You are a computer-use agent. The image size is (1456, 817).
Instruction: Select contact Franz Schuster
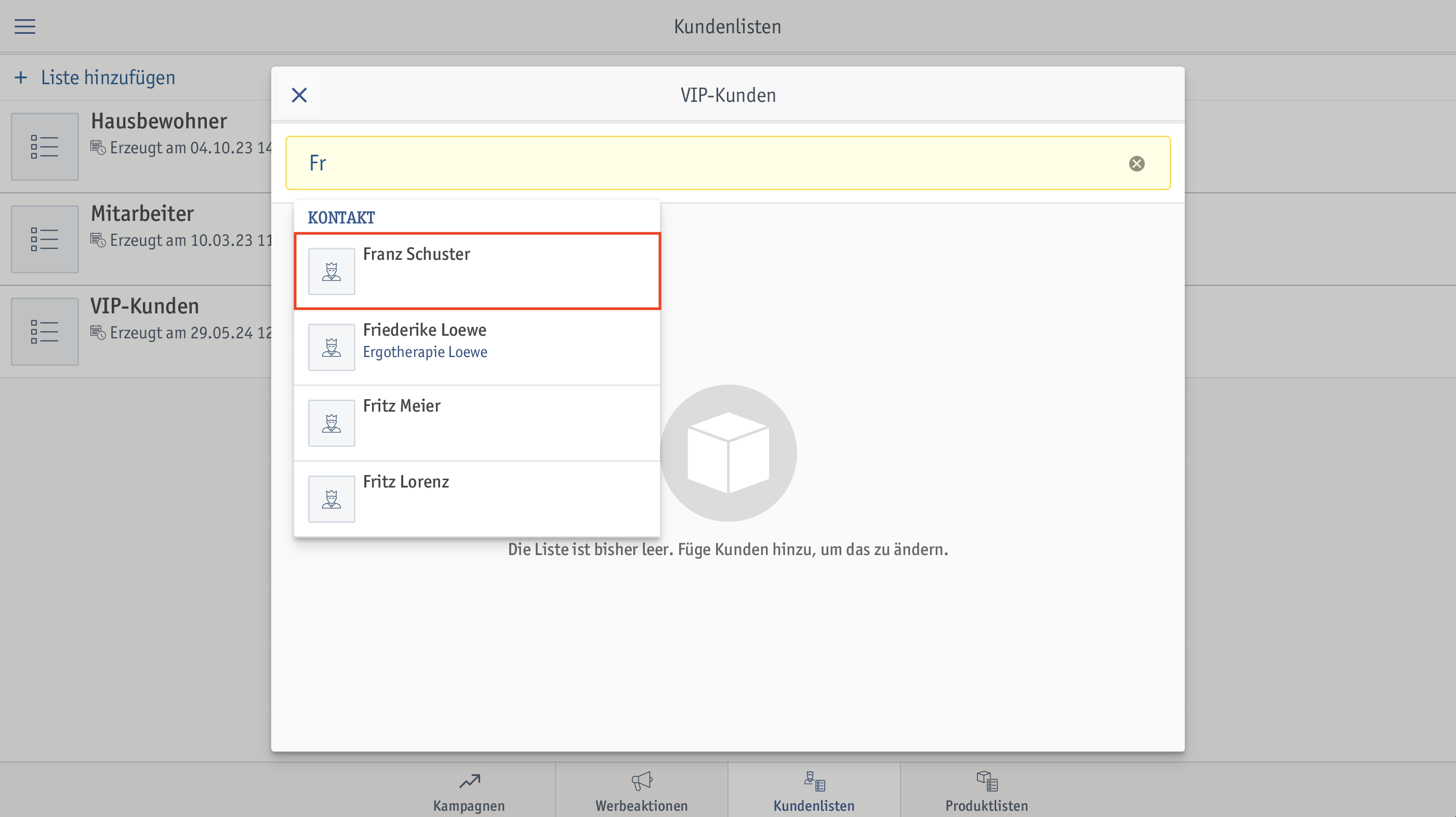[x=477, y=271]
